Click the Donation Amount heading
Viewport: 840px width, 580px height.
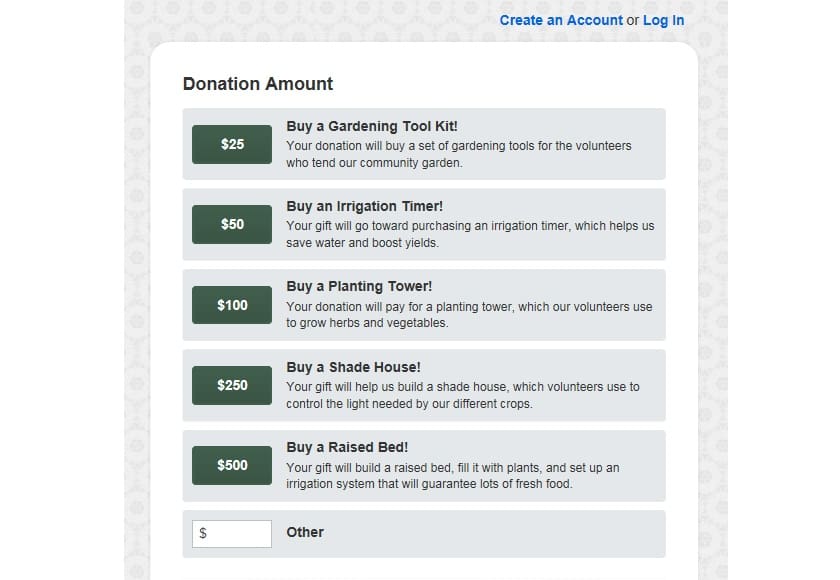coord(258,84)
